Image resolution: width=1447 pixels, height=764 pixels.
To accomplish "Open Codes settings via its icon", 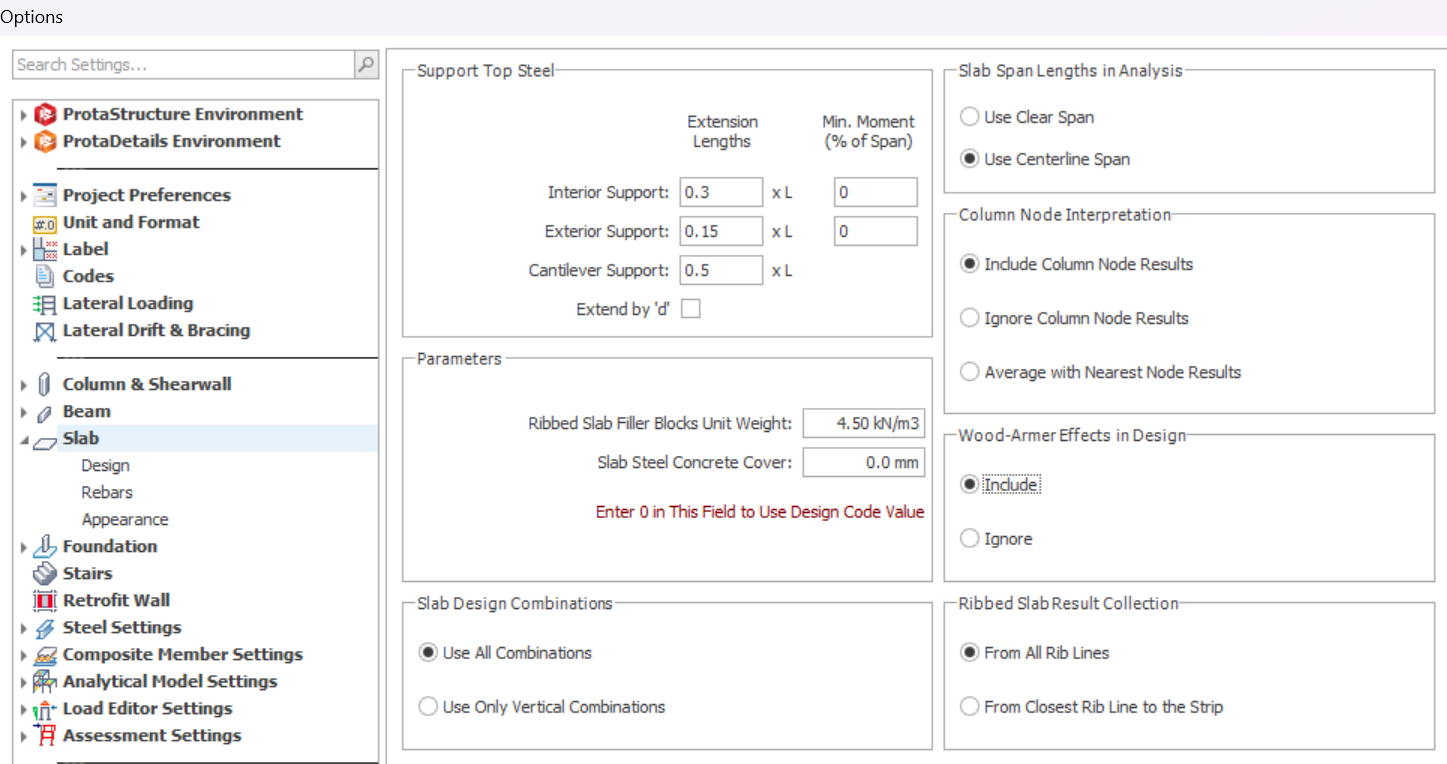I will [x=45, y=277].
